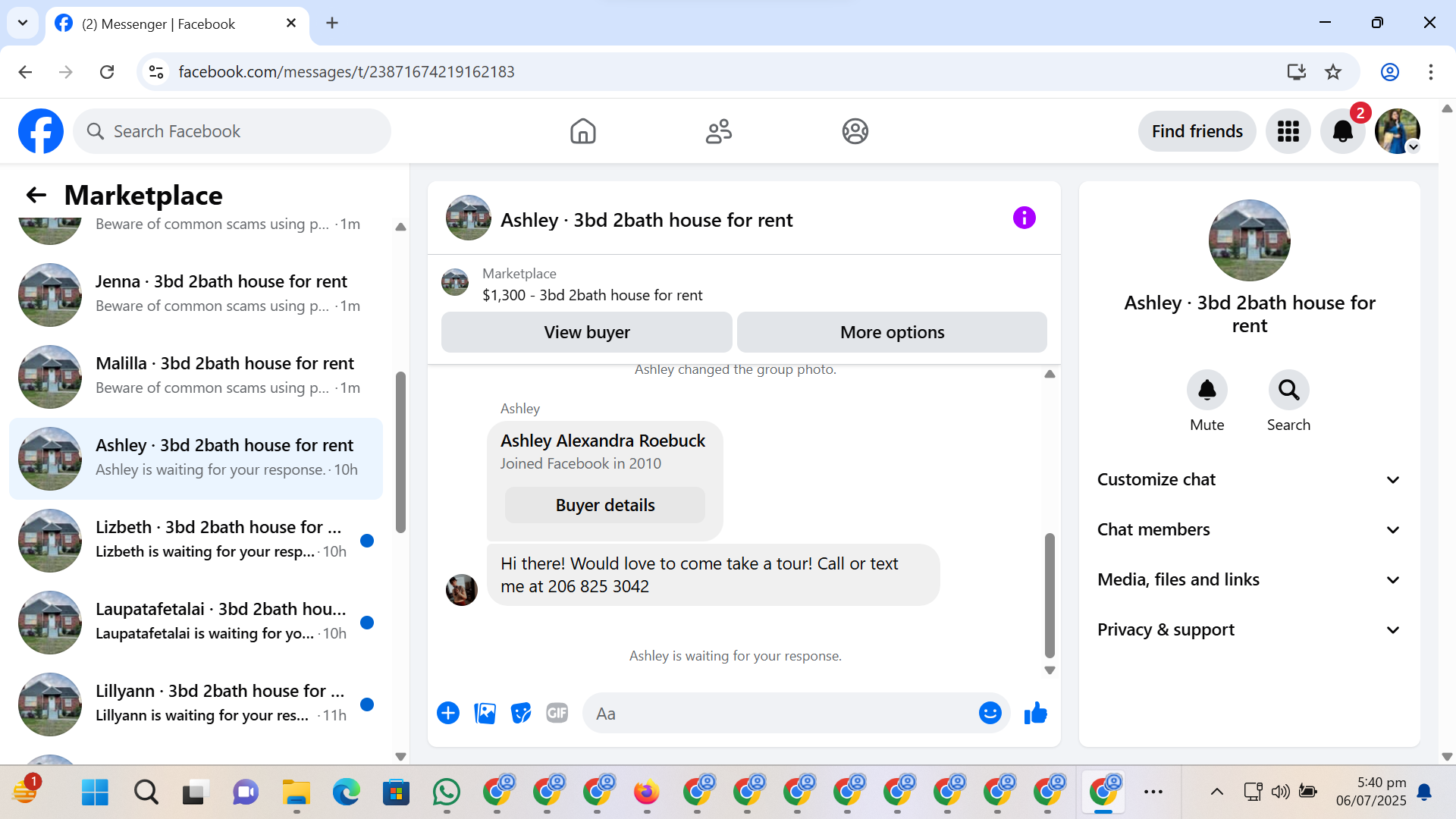Choose a GIF from the composer
Viewport: 1456px width, 819px height.
(x=557, y=713)
